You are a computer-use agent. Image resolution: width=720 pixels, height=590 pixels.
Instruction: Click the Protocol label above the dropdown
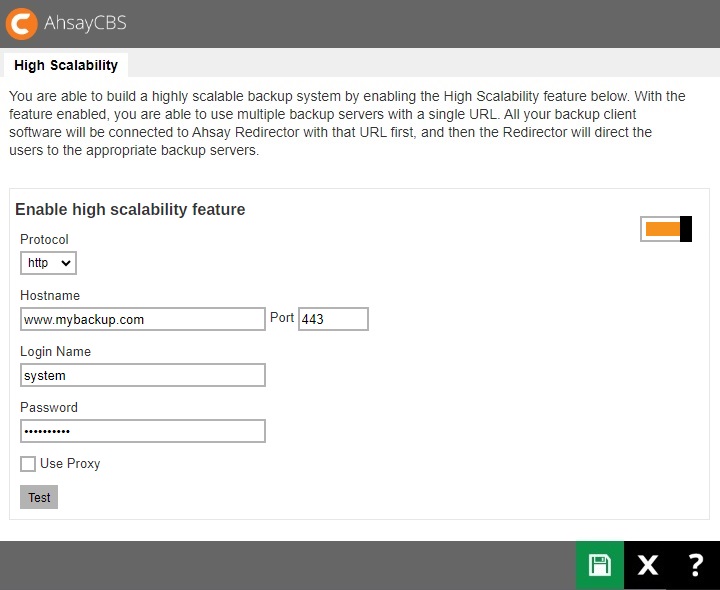(x=44, y=240)
